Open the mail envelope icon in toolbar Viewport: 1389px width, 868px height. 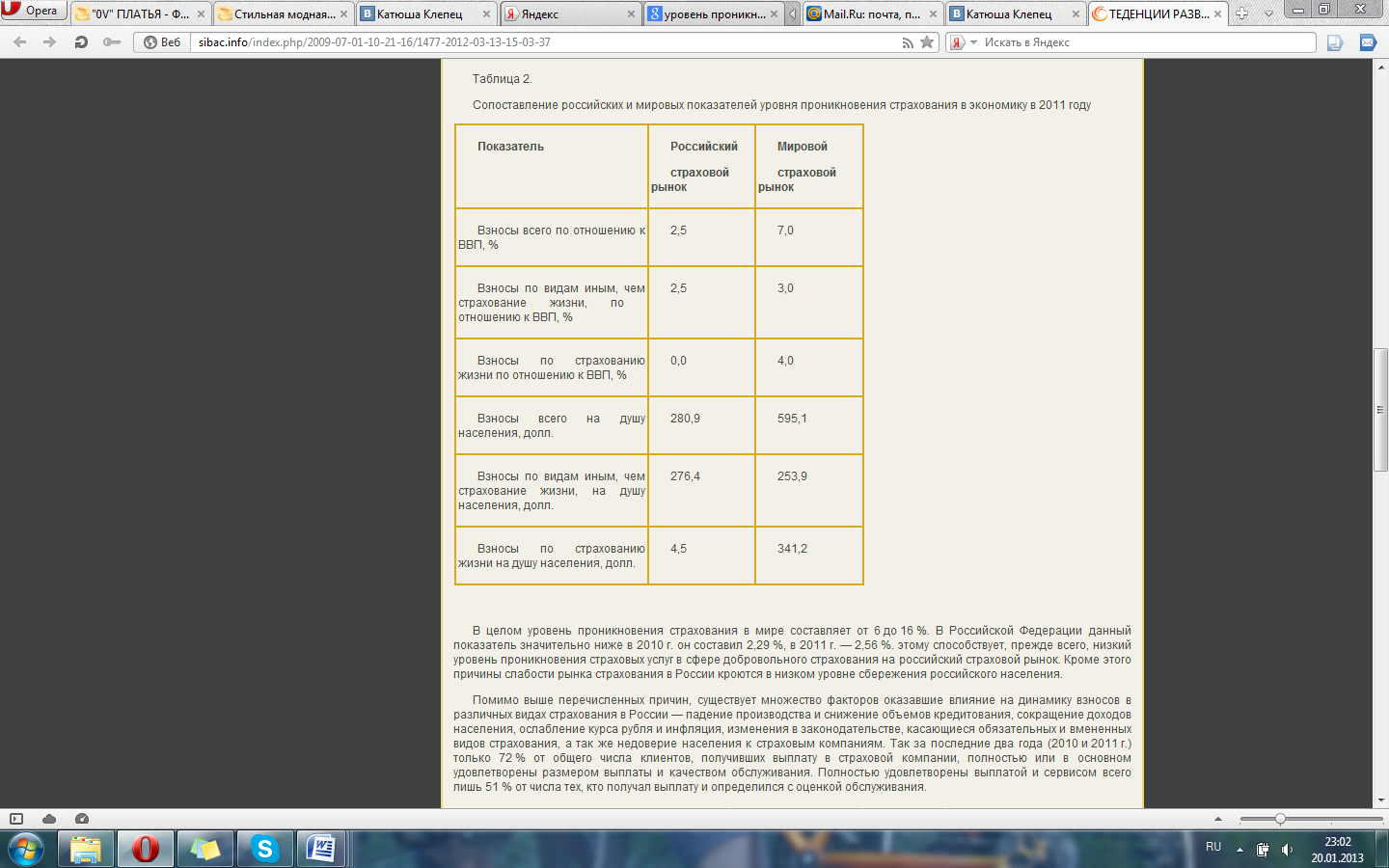click(x=1368, y=42)
